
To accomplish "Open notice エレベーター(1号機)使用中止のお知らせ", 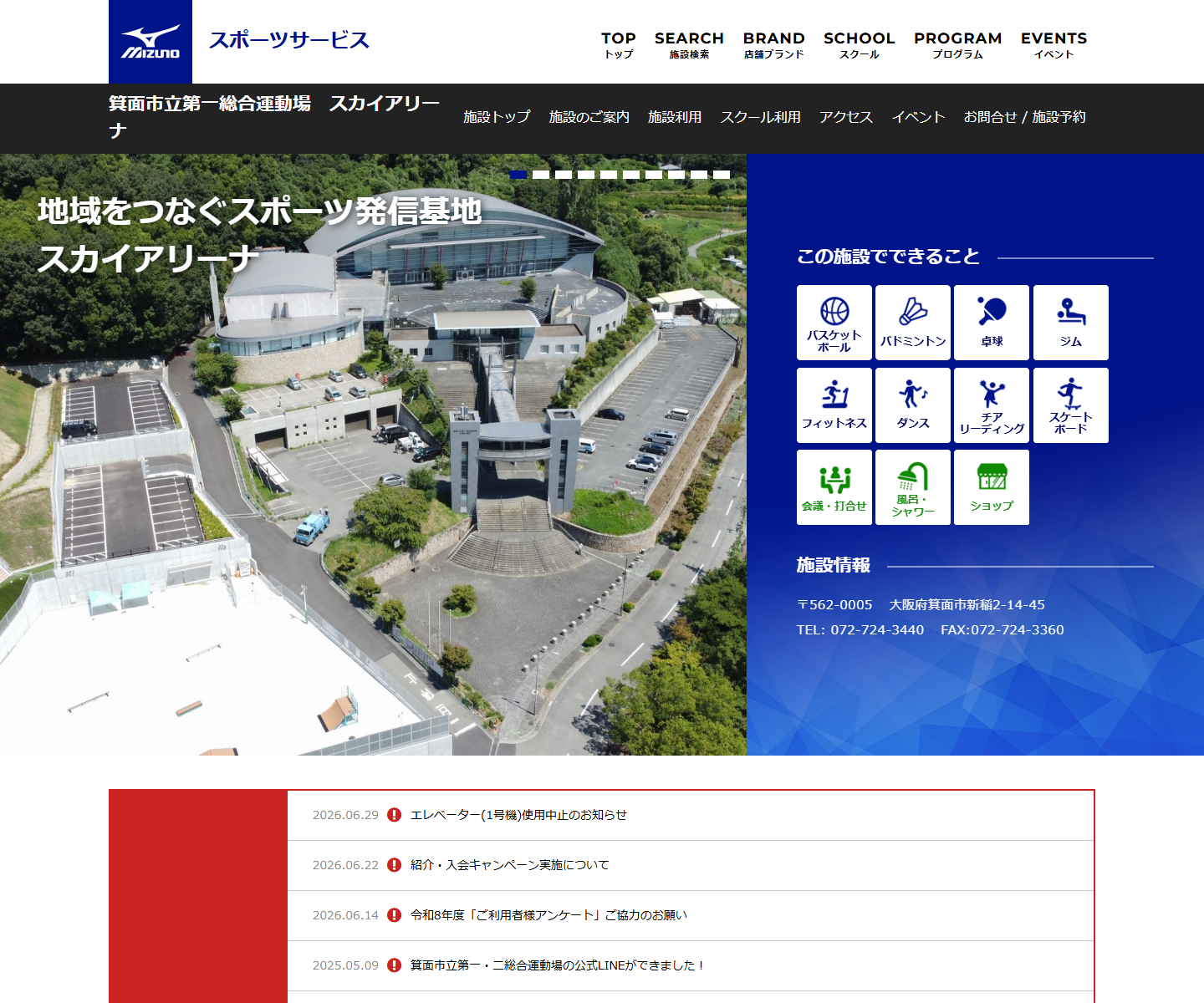I will 518,815.
